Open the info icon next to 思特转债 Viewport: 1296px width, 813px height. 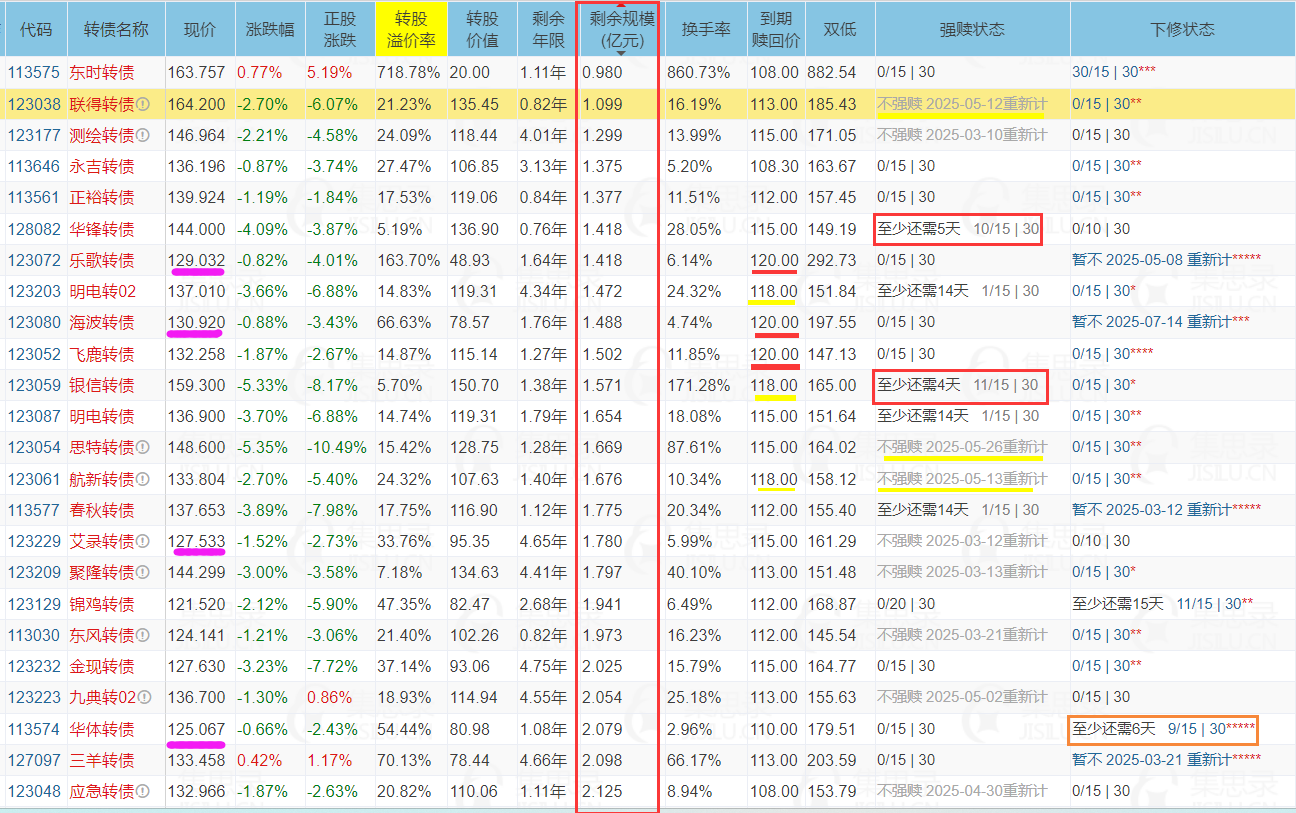[x=143, y=447]
